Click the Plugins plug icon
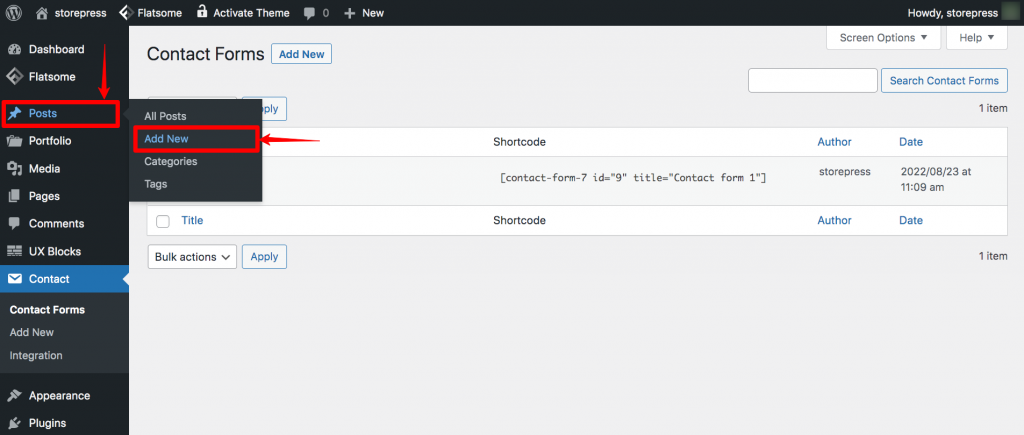Viewport: 1024px width, 435px height. [x=14, y=423]
